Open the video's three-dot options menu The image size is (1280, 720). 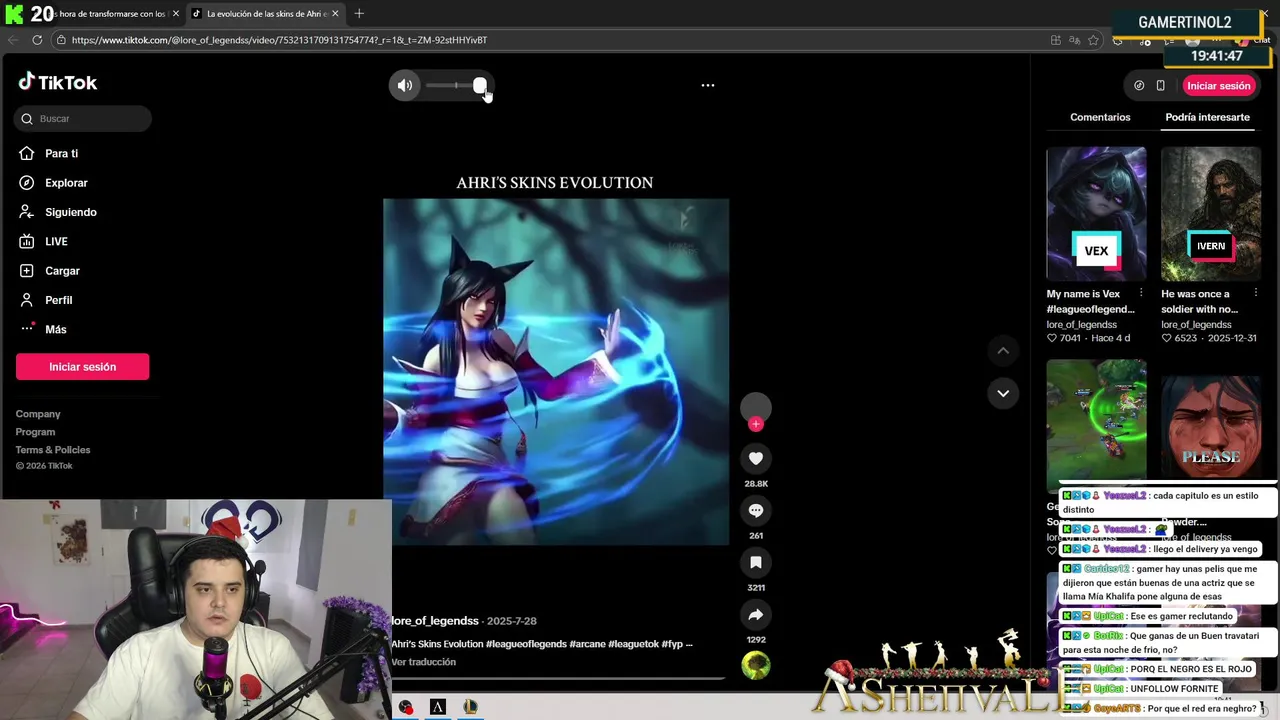tap(708, 85)
